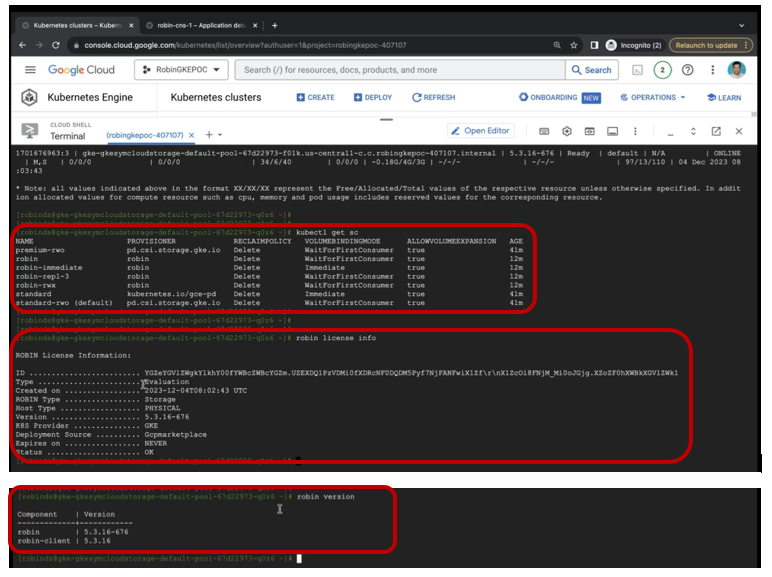
Task: Click the Cloud Shell web preview icon
Action: click(589, 131)
